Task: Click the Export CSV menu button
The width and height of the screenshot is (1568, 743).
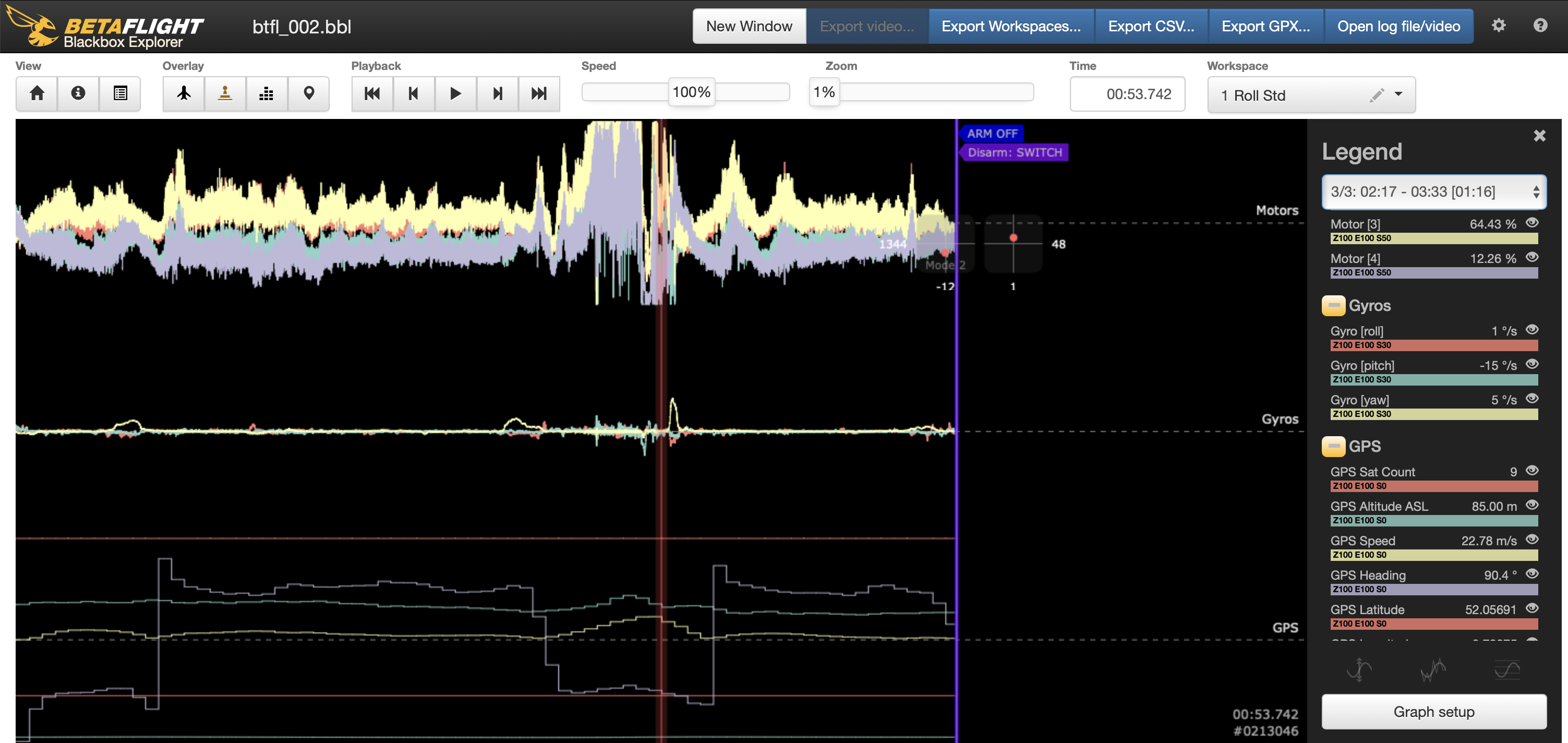Action: (1150, 26)
